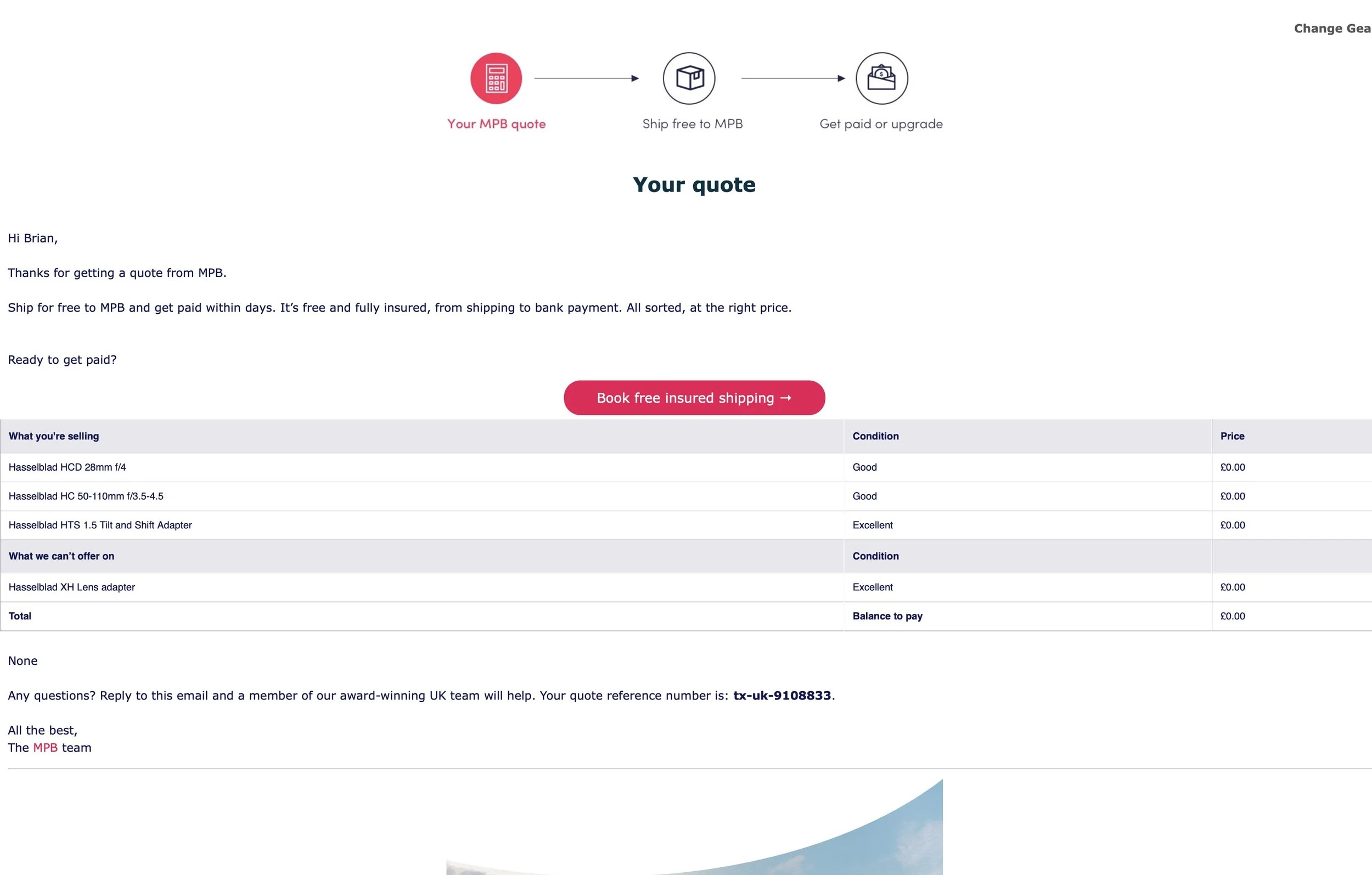Click the quote reference tx-uk-9108833
The width and height of the screenshot is (1372, 875).
[x=781, y=696]
